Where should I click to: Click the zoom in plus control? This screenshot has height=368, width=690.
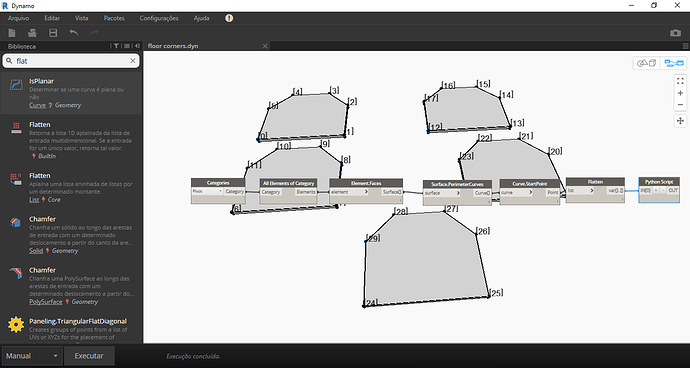(680, 93)
